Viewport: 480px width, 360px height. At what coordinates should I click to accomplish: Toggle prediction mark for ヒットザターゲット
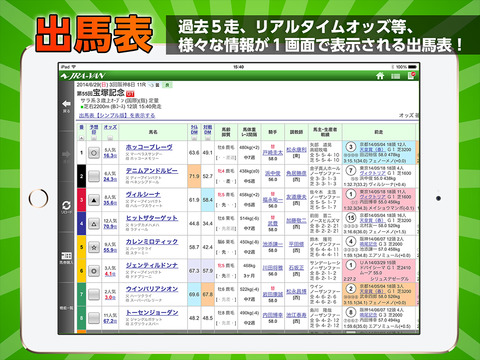tap(94, 224)
